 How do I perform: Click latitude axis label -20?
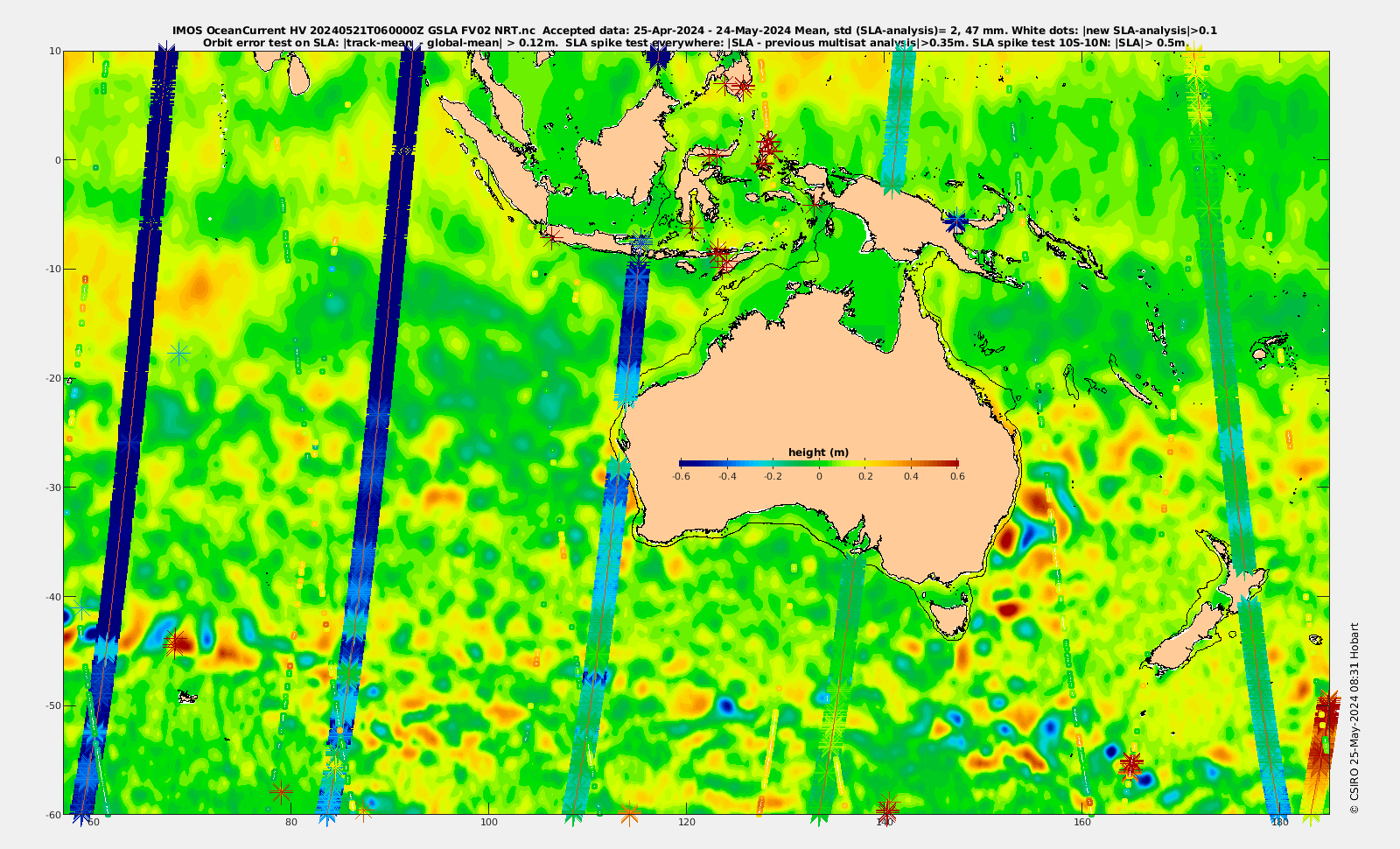coord(53,378)
